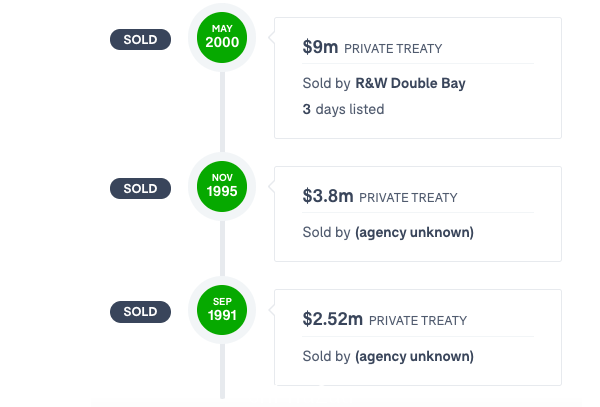Click agency unknown in the 1991 card
Image resolution: width=600 pixels, height=407 pixels.
coord(414,357)
